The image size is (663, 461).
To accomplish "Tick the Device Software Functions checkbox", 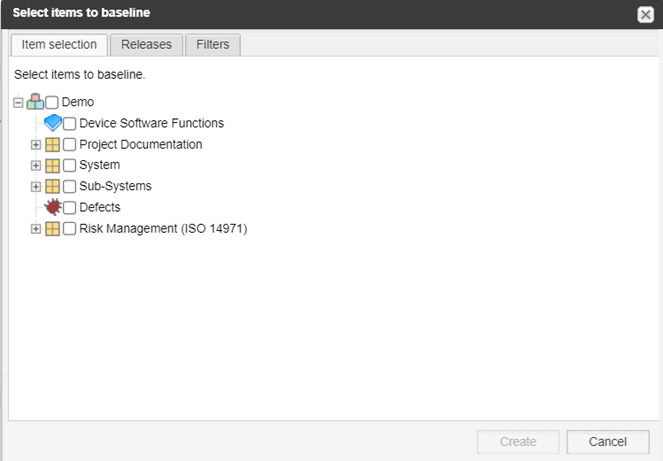I will click(69, 123).
